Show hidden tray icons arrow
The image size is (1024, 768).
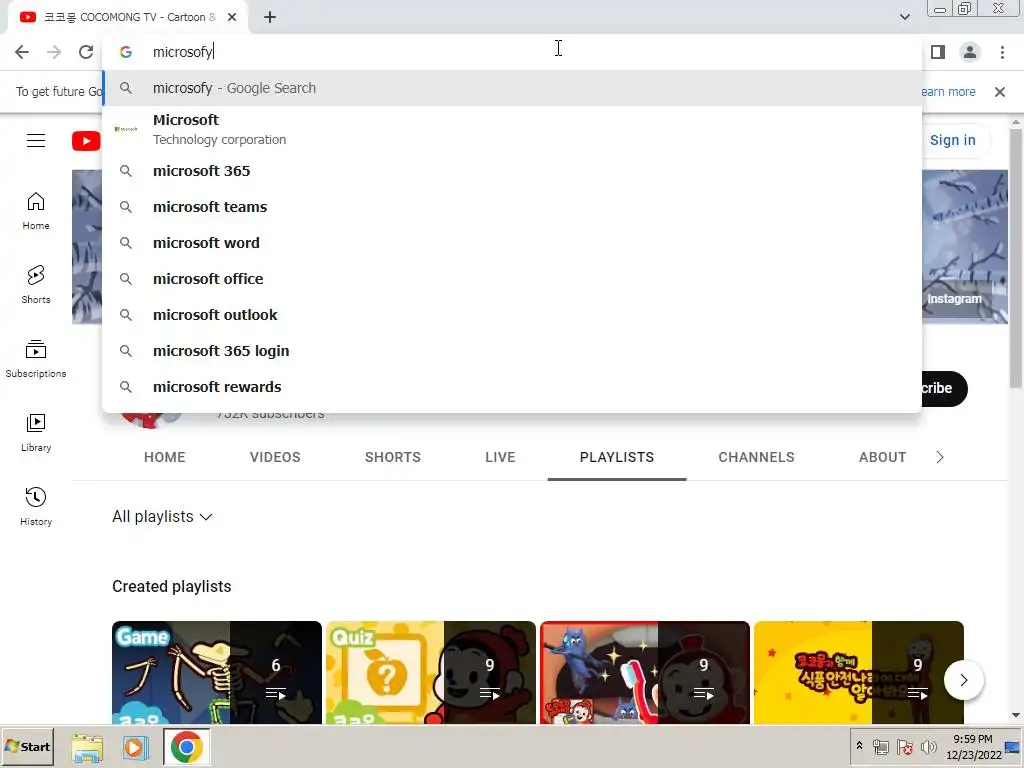[x=859, y=746]
